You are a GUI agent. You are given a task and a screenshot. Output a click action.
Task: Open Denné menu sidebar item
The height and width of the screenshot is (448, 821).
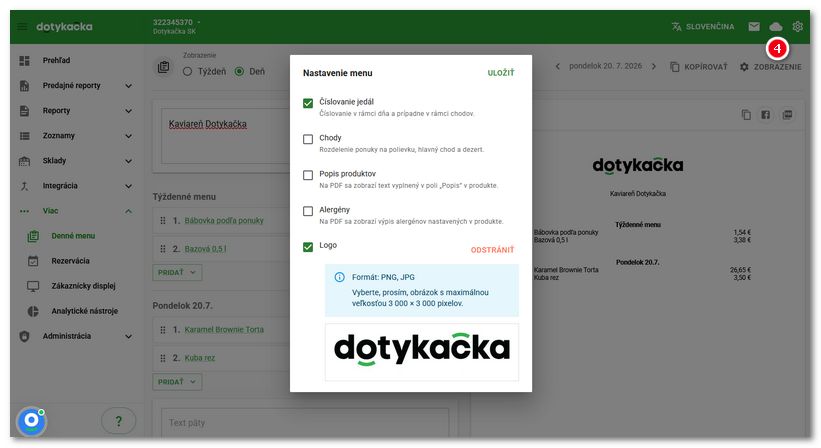point(73,236)
